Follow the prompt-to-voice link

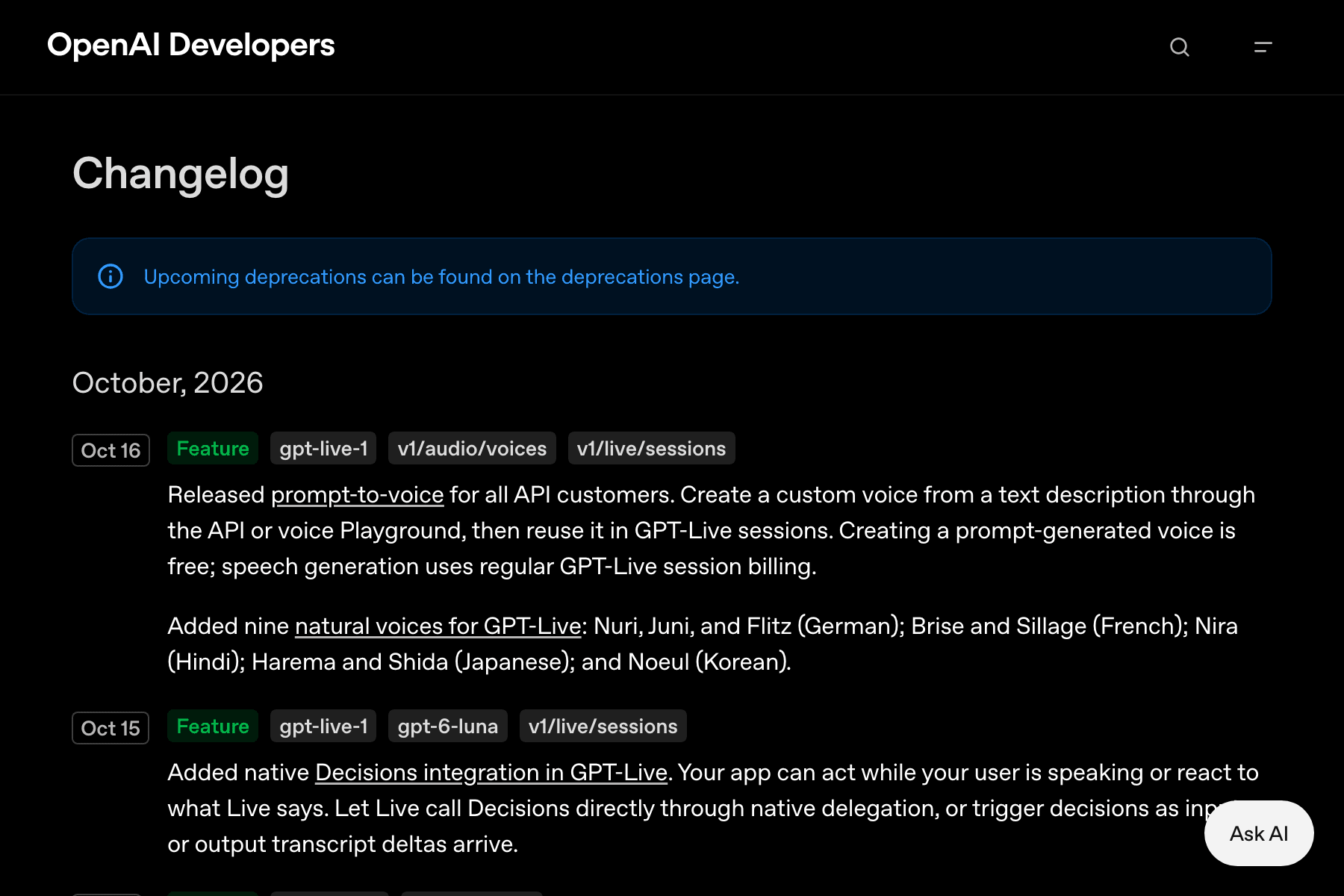pyautogui.click(x=358, y=494)
